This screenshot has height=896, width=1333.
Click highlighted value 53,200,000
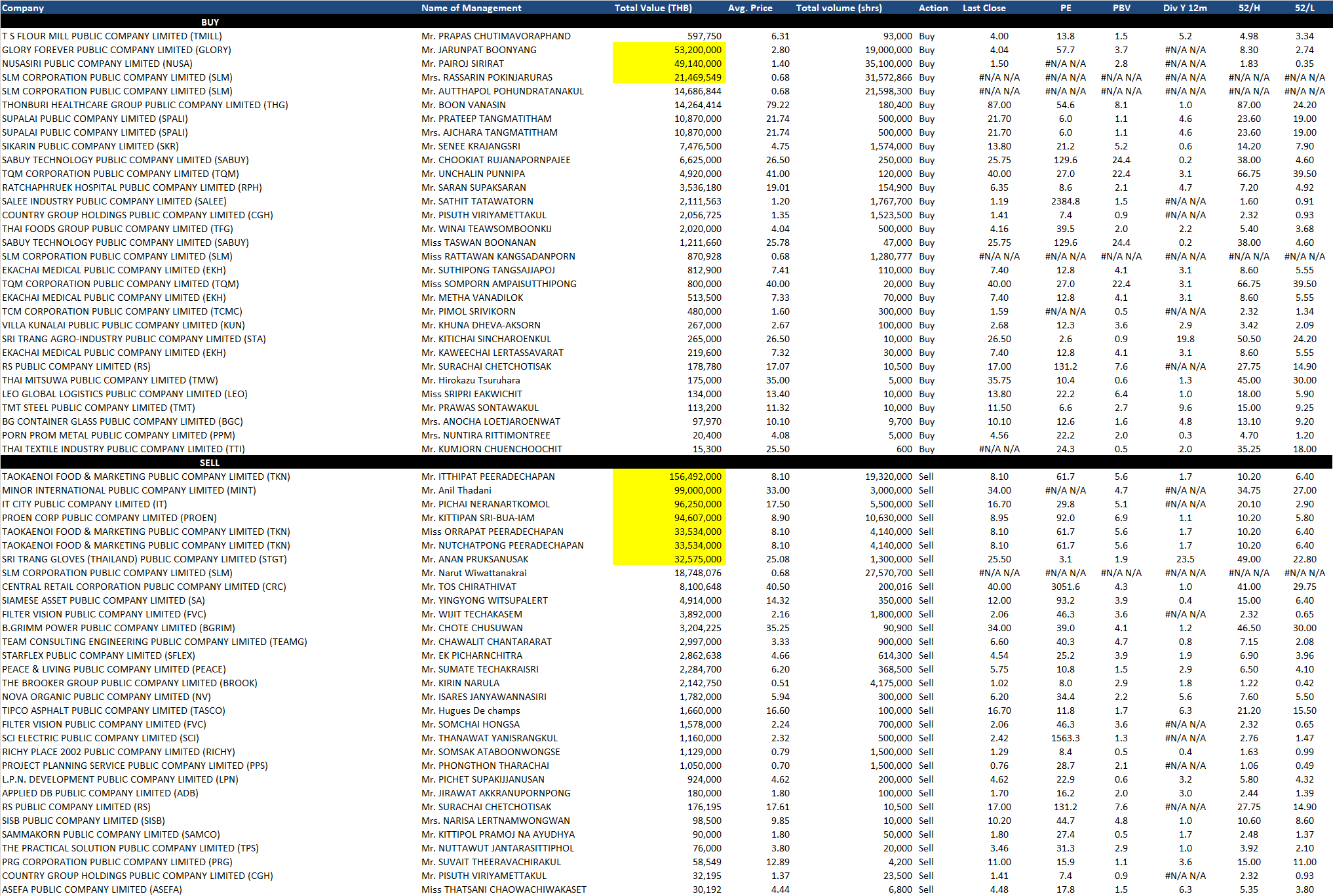tap(669, 50)
